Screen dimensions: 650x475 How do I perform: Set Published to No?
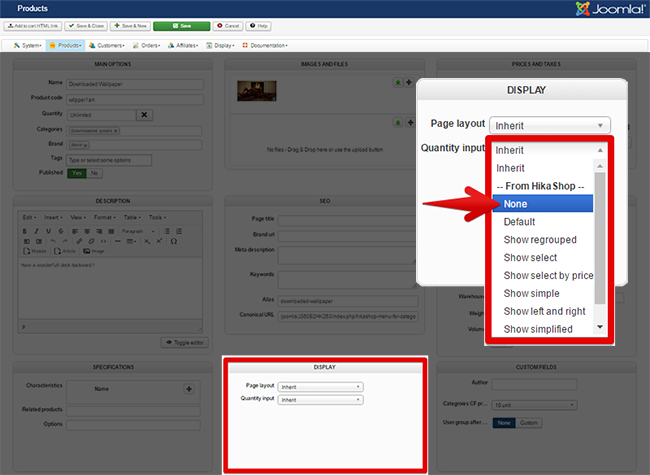click(94, 173)
